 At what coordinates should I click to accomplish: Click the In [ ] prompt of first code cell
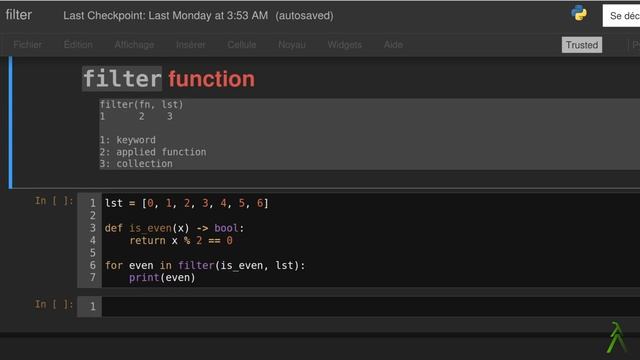tap(54, 201)
